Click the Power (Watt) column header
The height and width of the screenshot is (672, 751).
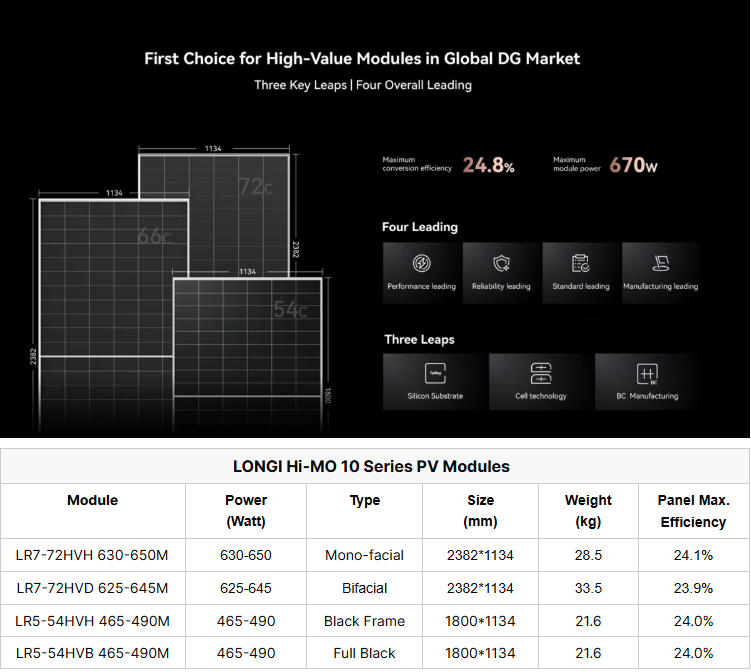point(246,511)
